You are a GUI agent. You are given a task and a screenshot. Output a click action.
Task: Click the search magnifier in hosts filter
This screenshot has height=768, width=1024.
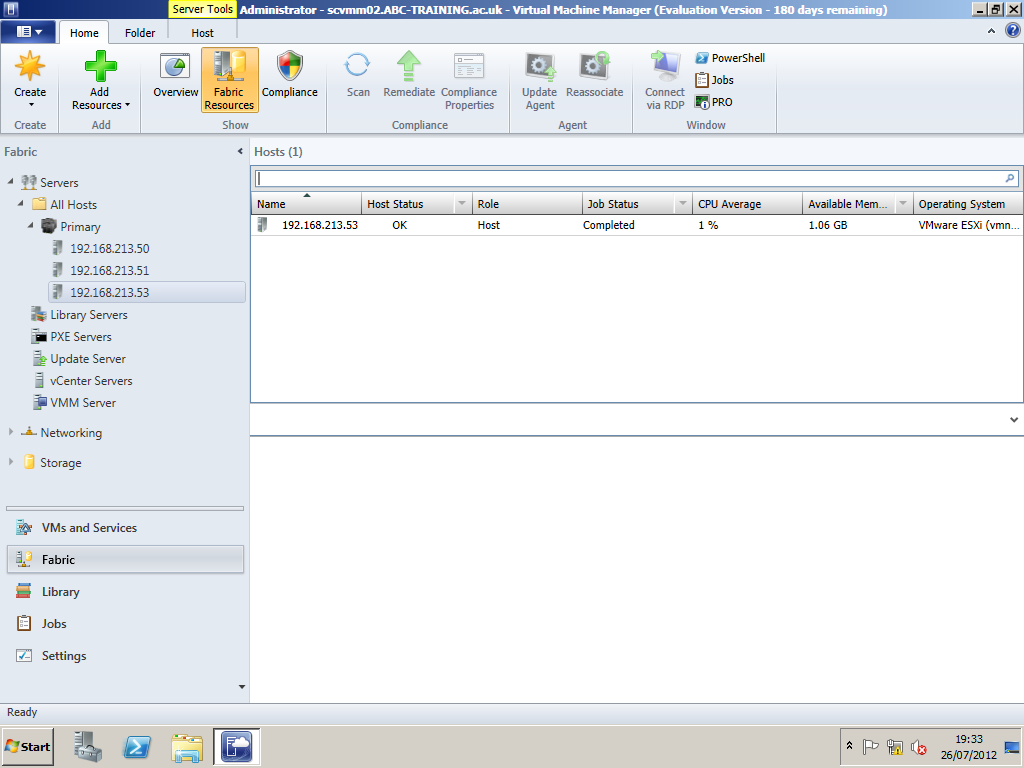tap(1010, 178)
